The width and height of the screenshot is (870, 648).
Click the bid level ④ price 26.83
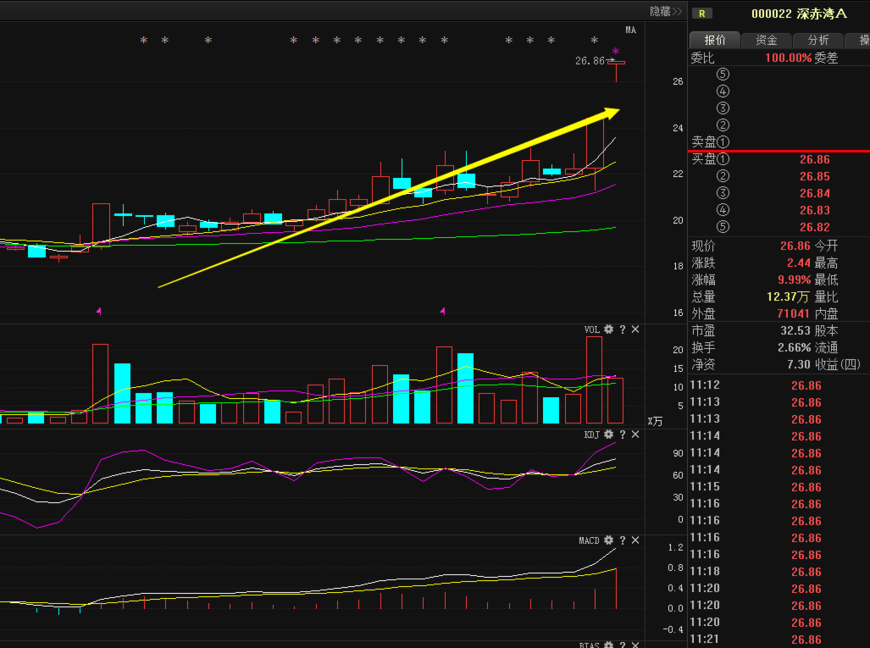tap(815, 210)
